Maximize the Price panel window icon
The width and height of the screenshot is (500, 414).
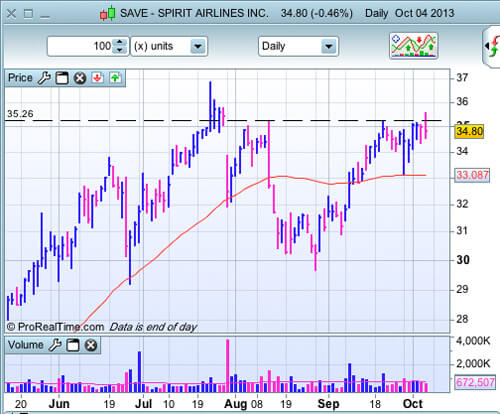(62, 78)
